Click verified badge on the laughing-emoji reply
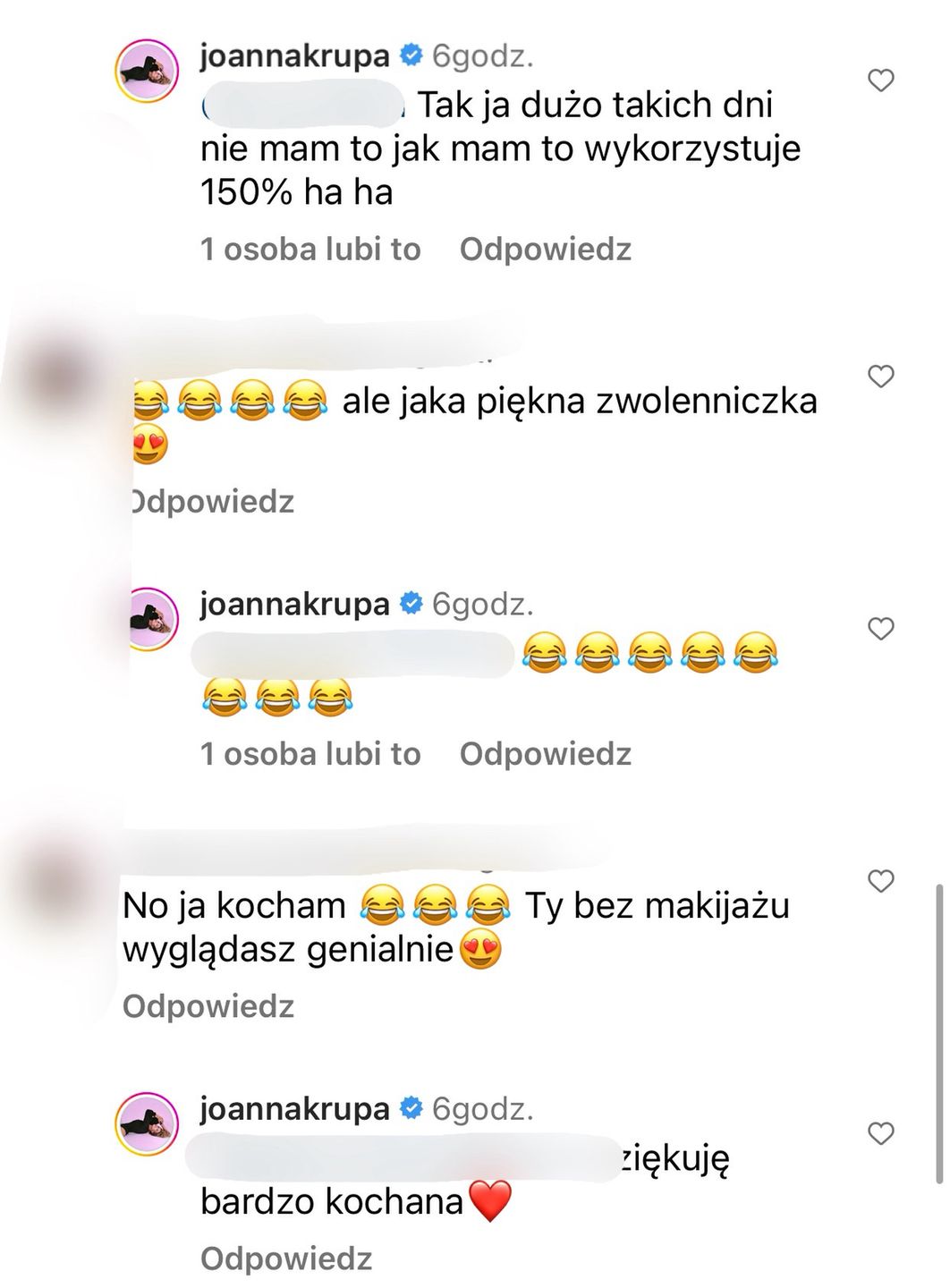Viewport: 950px width, 1288px height. tap(411, 604)
